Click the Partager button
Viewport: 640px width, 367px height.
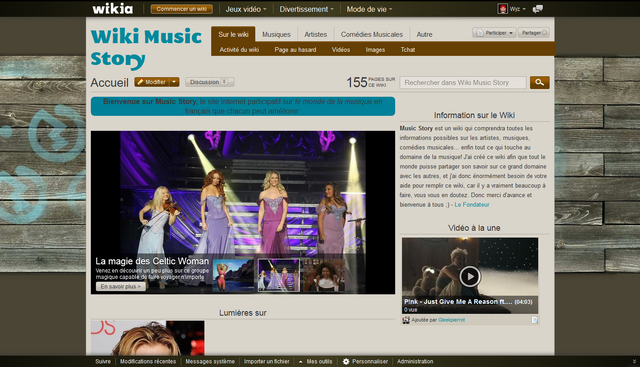534,33
